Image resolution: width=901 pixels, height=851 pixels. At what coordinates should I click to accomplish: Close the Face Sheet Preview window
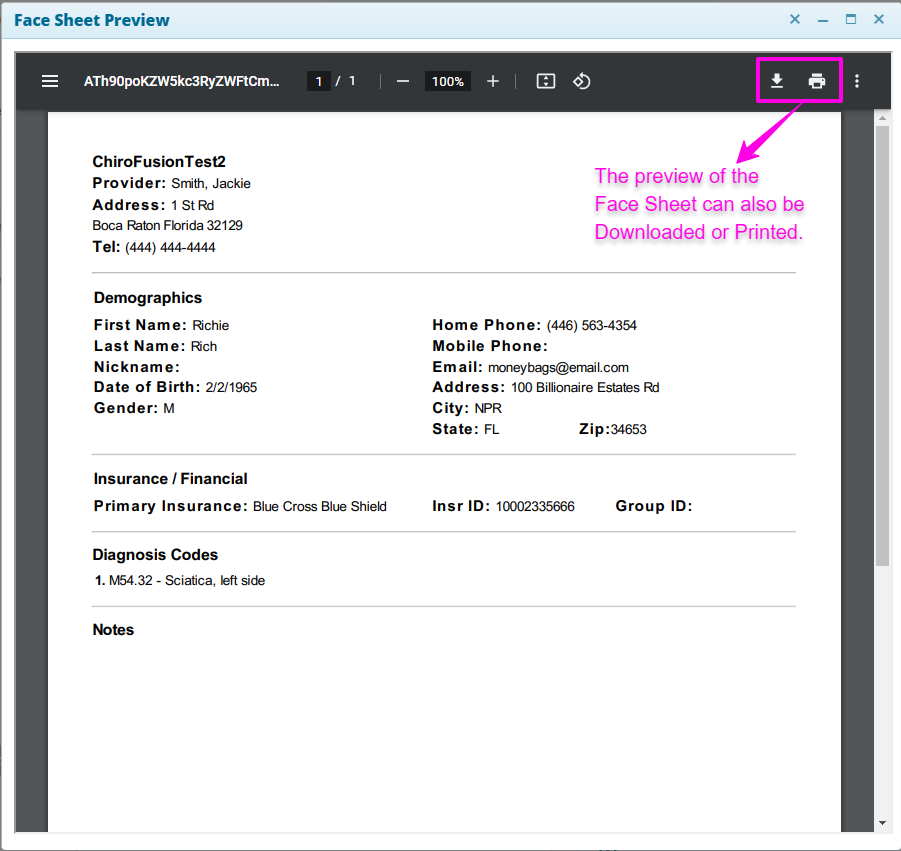point(879,20)
